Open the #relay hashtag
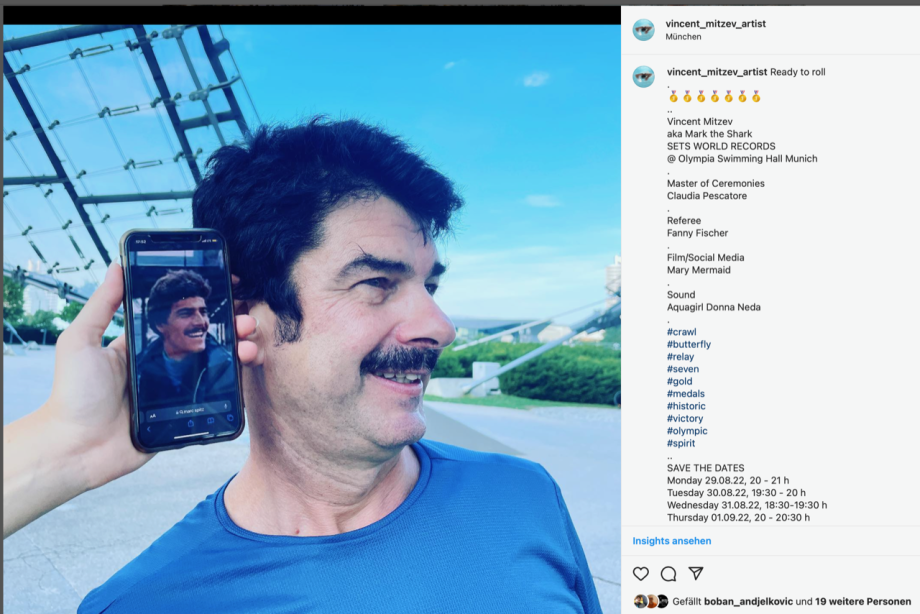The height and width of the screenshot is (614, 920). click(680, 356)
